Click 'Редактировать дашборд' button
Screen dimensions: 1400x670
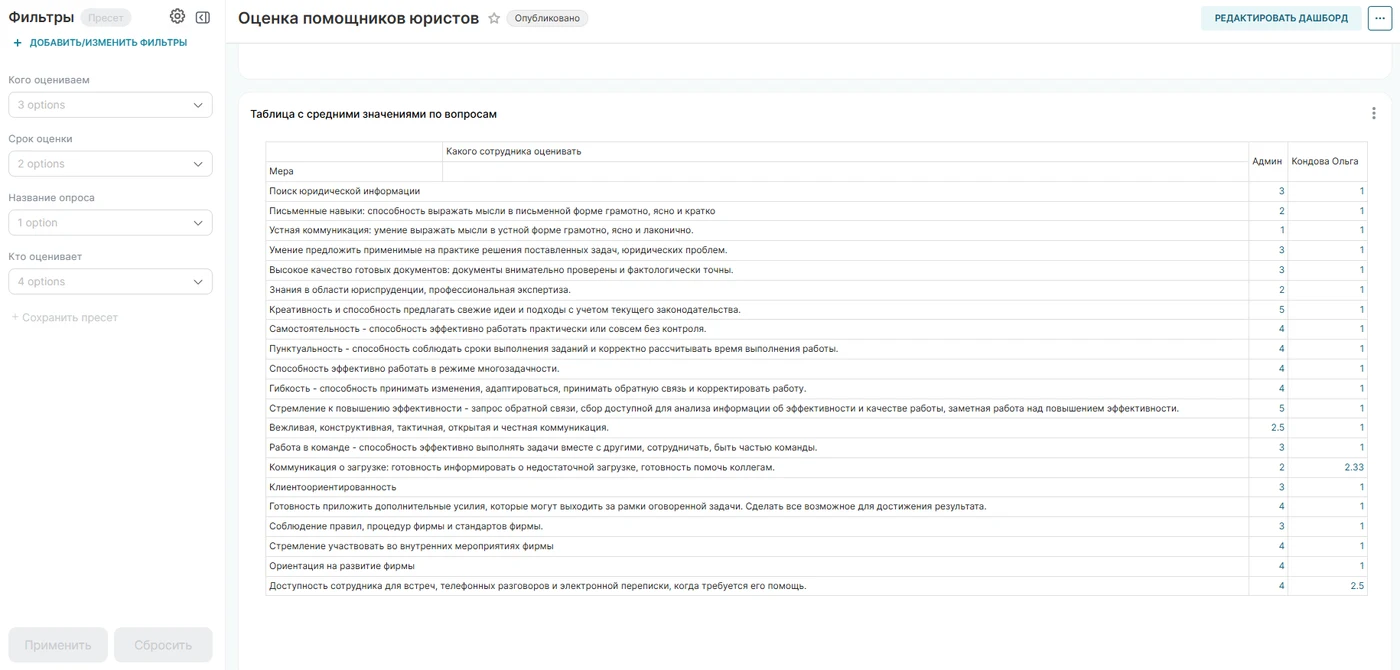coord(1281,18)
